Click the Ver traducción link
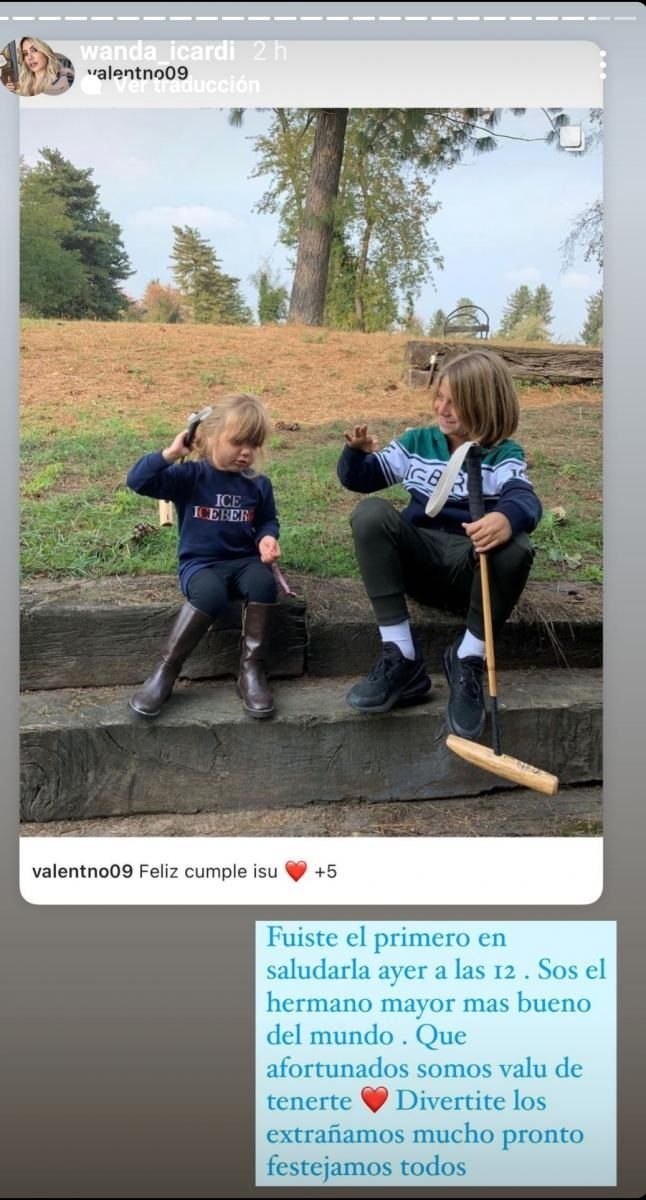646x1200 pixels. (187, 87)
